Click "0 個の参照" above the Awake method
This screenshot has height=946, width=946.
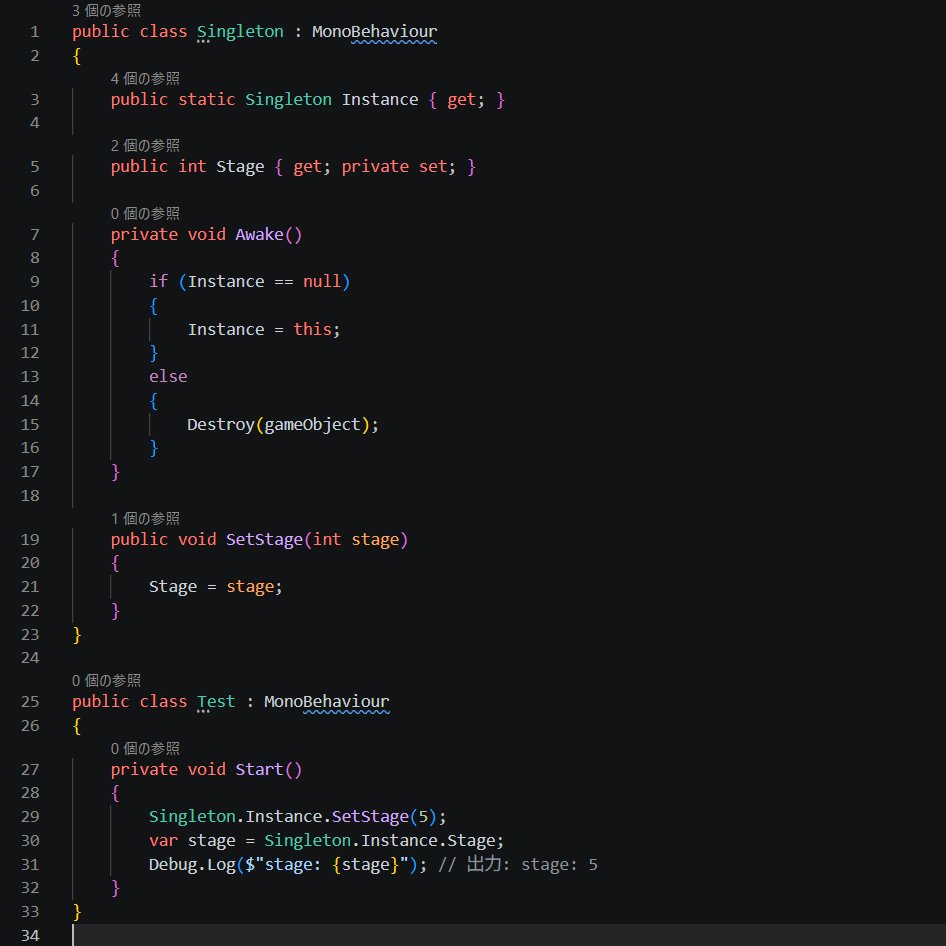tap(145, 214)
